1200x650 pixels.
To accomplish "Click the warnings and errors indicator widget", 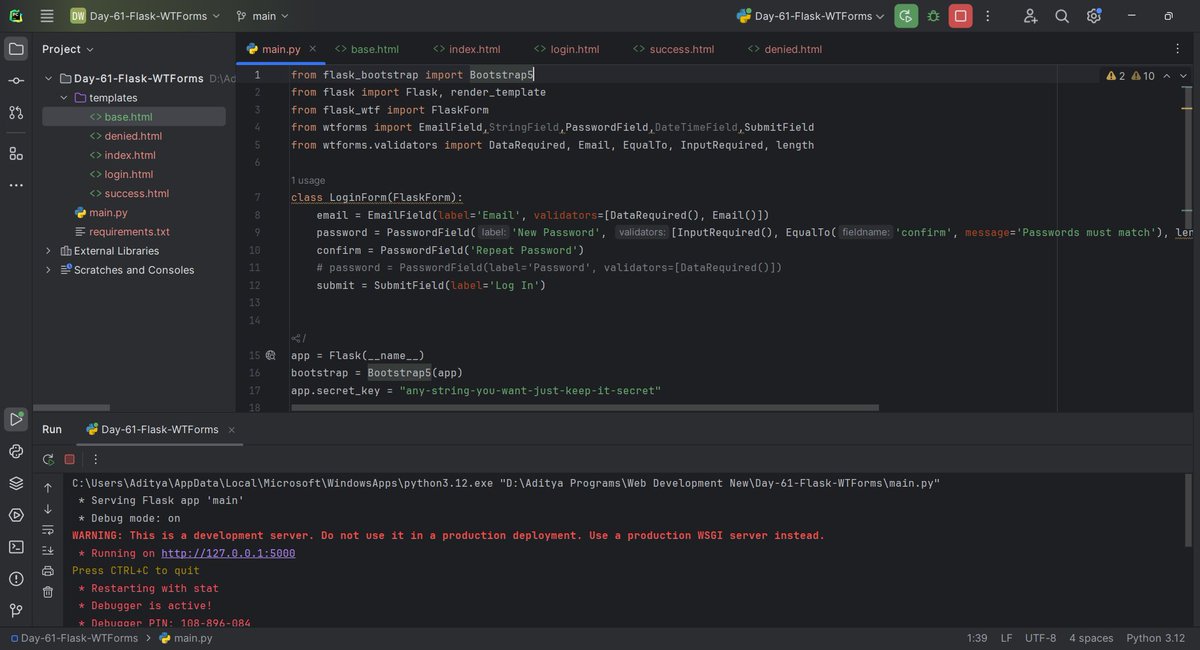I will tap(1130, 76).
